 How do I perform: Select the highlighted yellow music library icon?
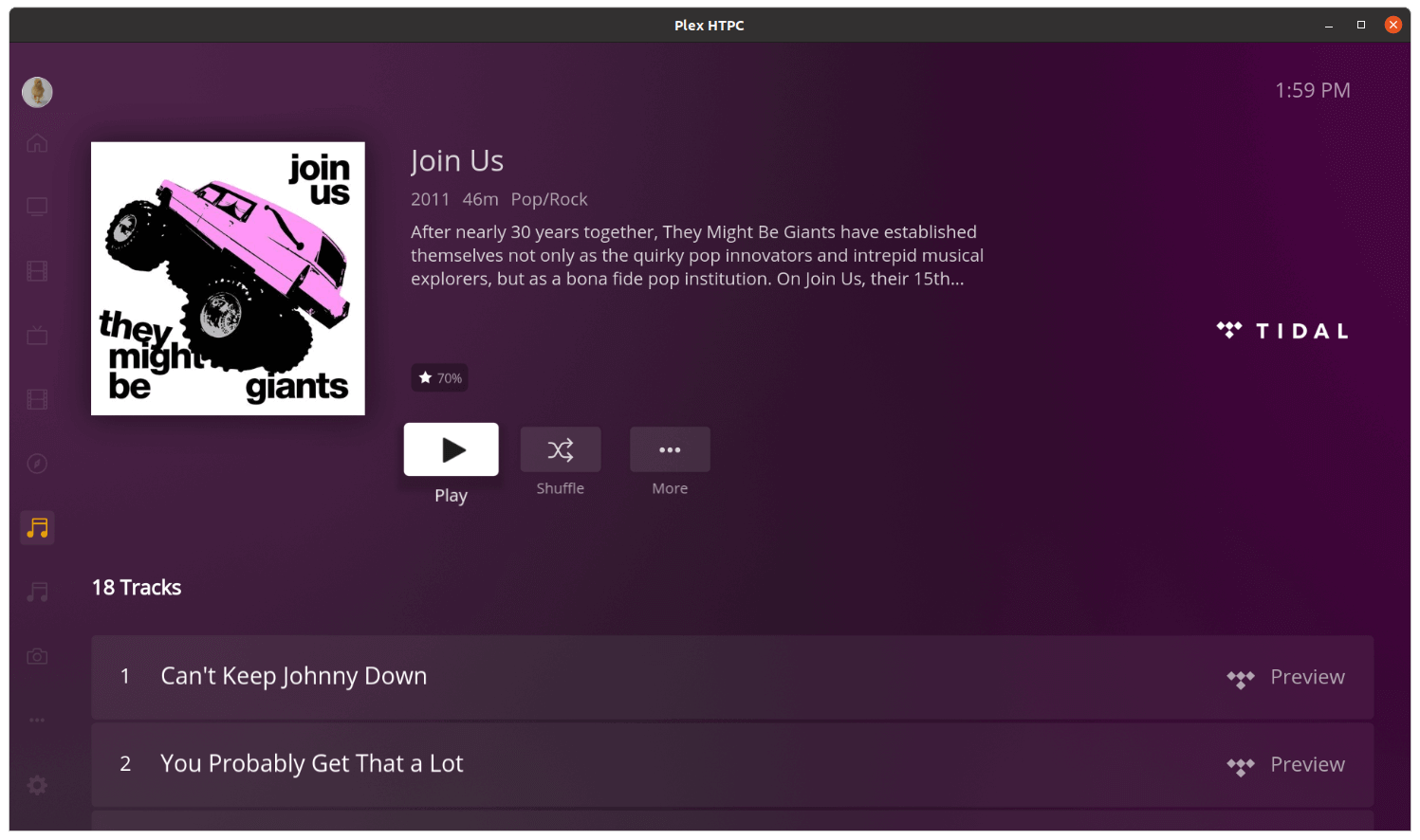click(x=37, y=528)
